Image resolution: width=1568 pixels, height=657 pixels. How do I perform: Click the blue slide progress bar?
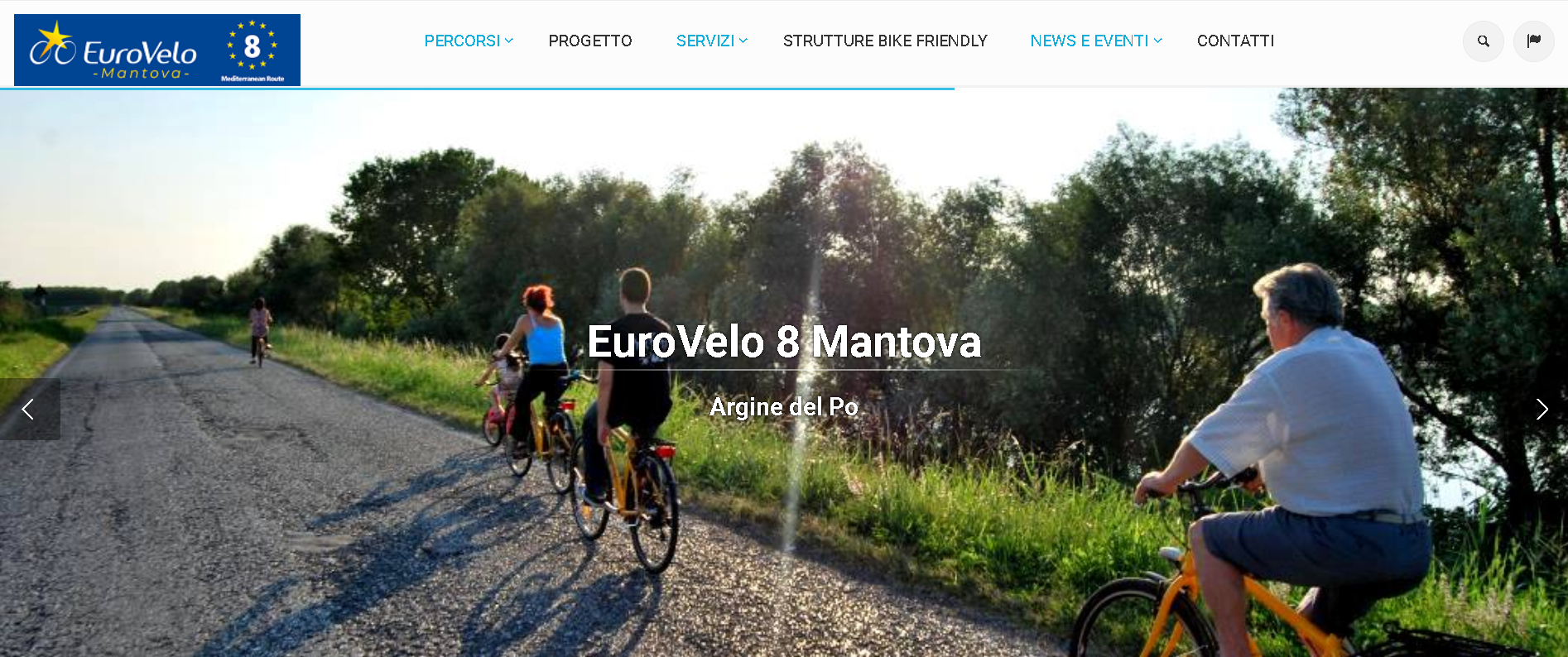pos(477,88)
